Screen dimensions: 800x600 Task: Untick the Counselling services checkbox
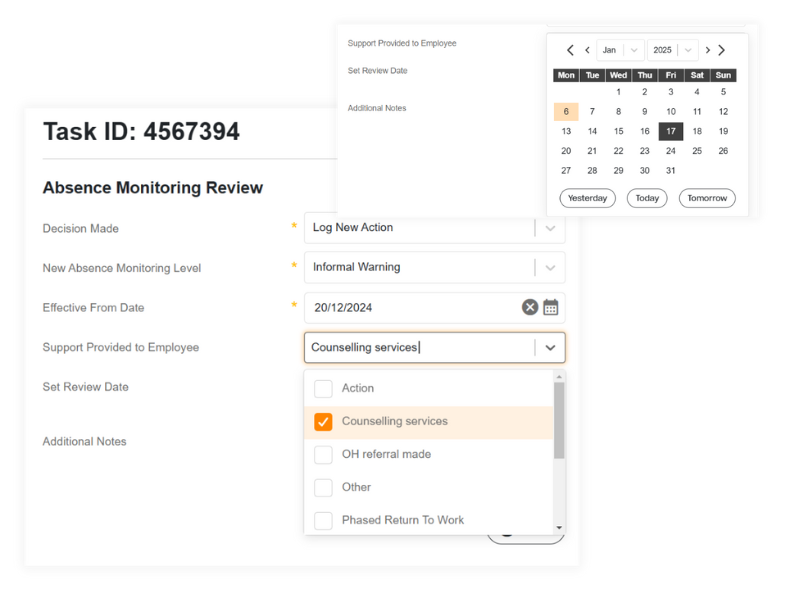(323, 421)
